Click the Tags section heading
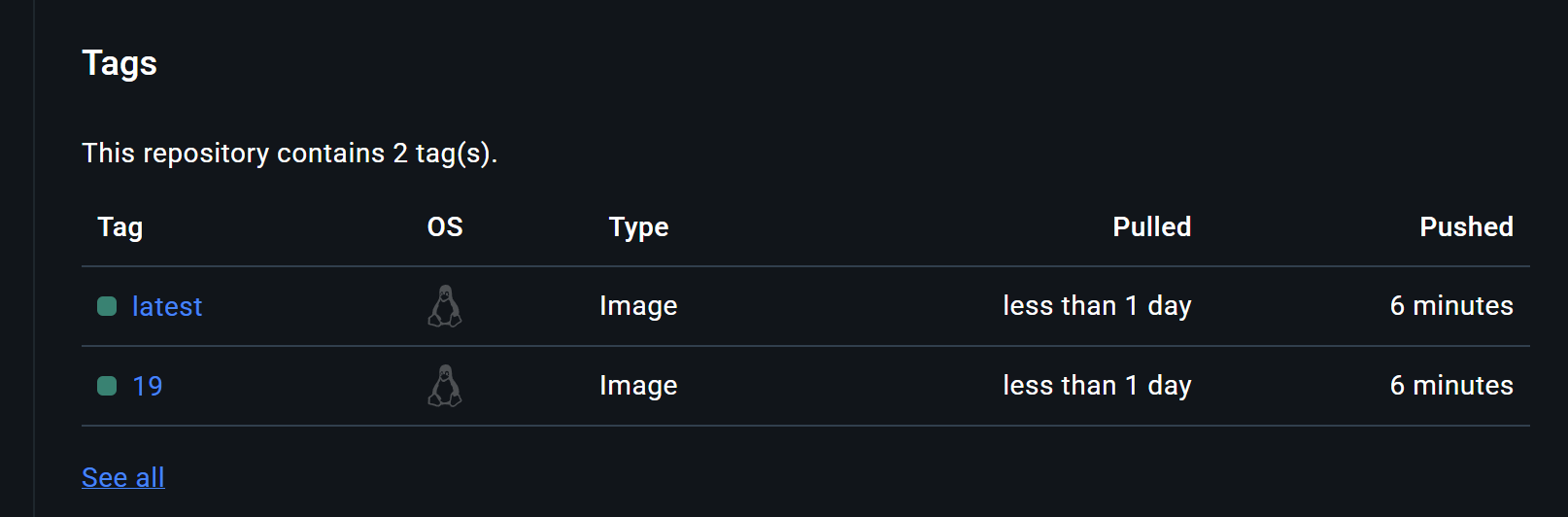Viewport: 1568px width, 517px height. click(x=119, y=63)
